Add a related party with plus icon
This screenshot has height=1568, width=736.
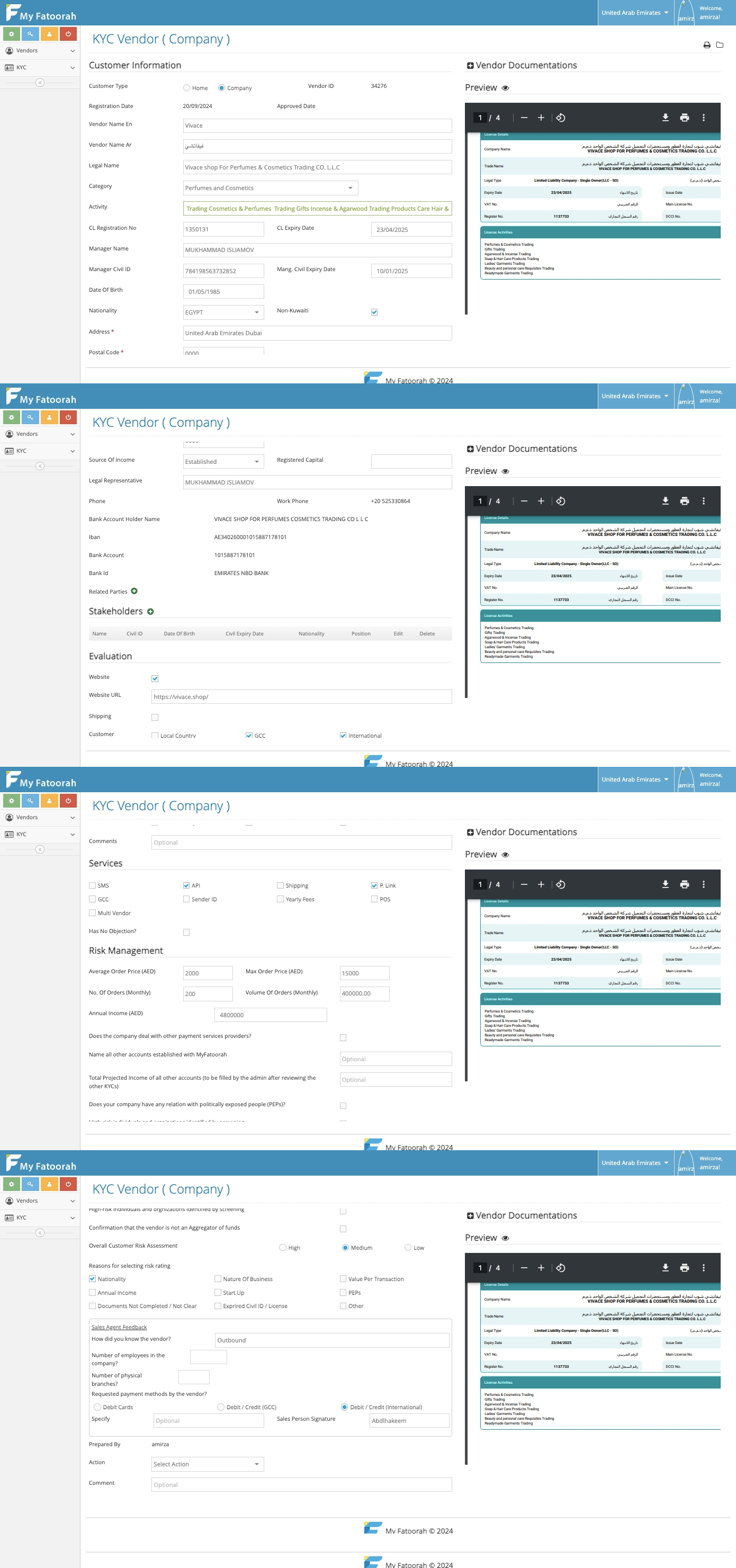pos(134,591)
